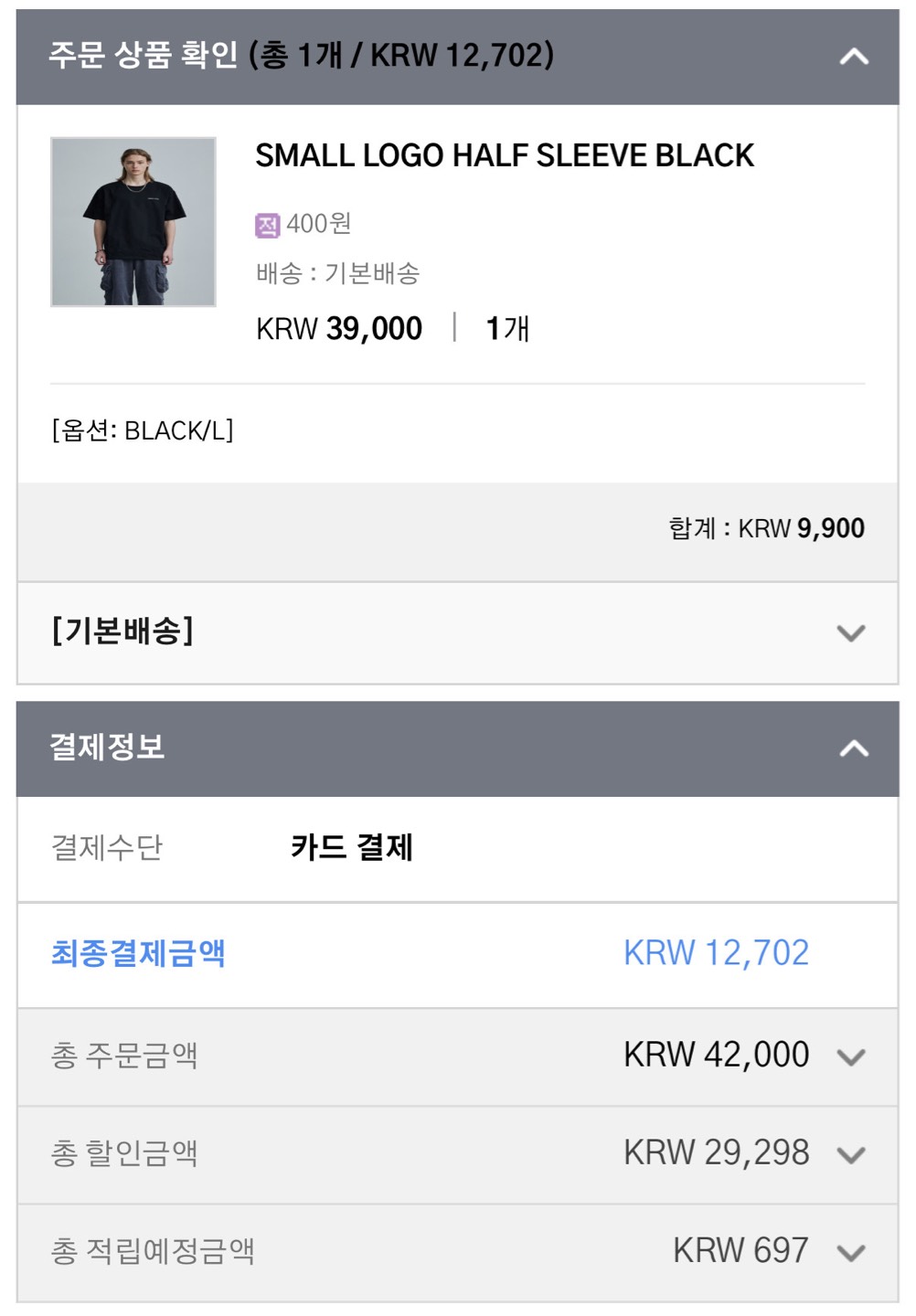Click the purple 적 points icon

pos(267,225)
